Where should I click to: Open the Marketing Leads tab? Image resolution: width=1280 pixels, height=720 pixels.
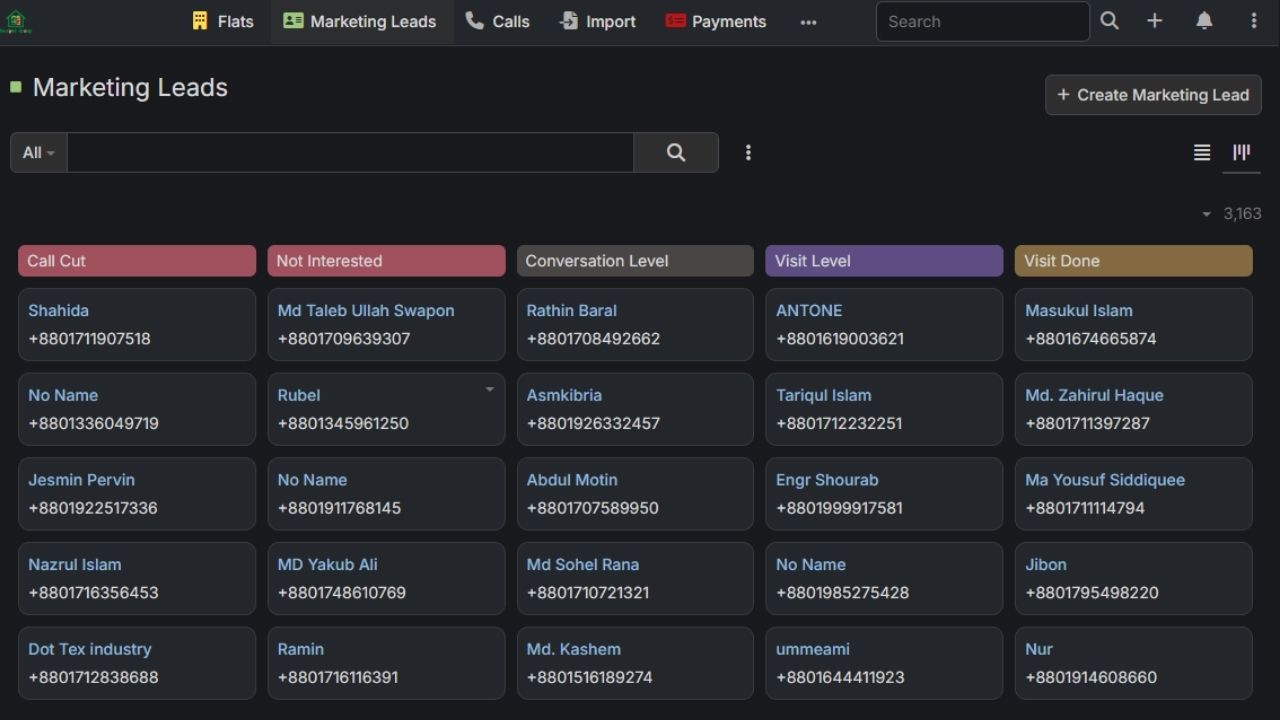point(360,21)
